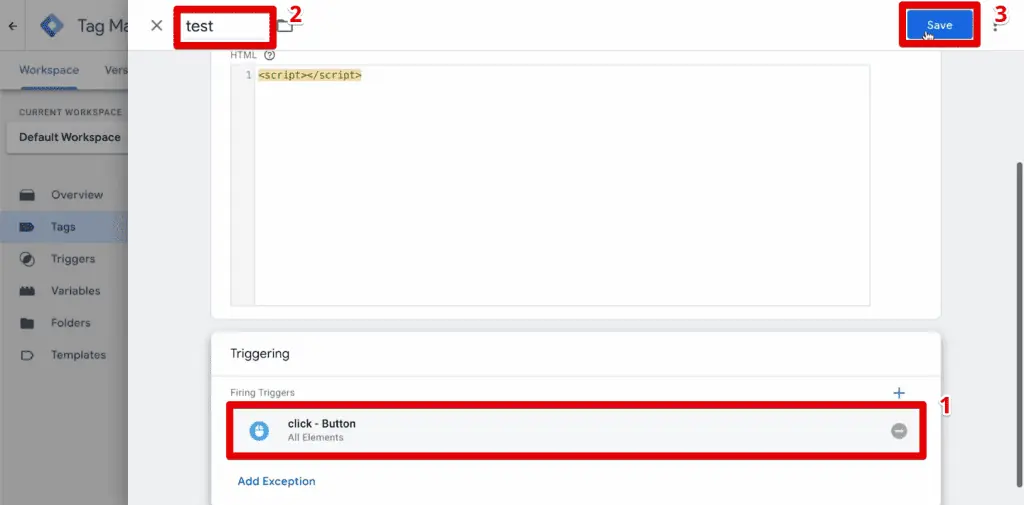This screenshot has width=1024, height=505.
Task: Switch to the Workspace tab
Action: (49, 70)
